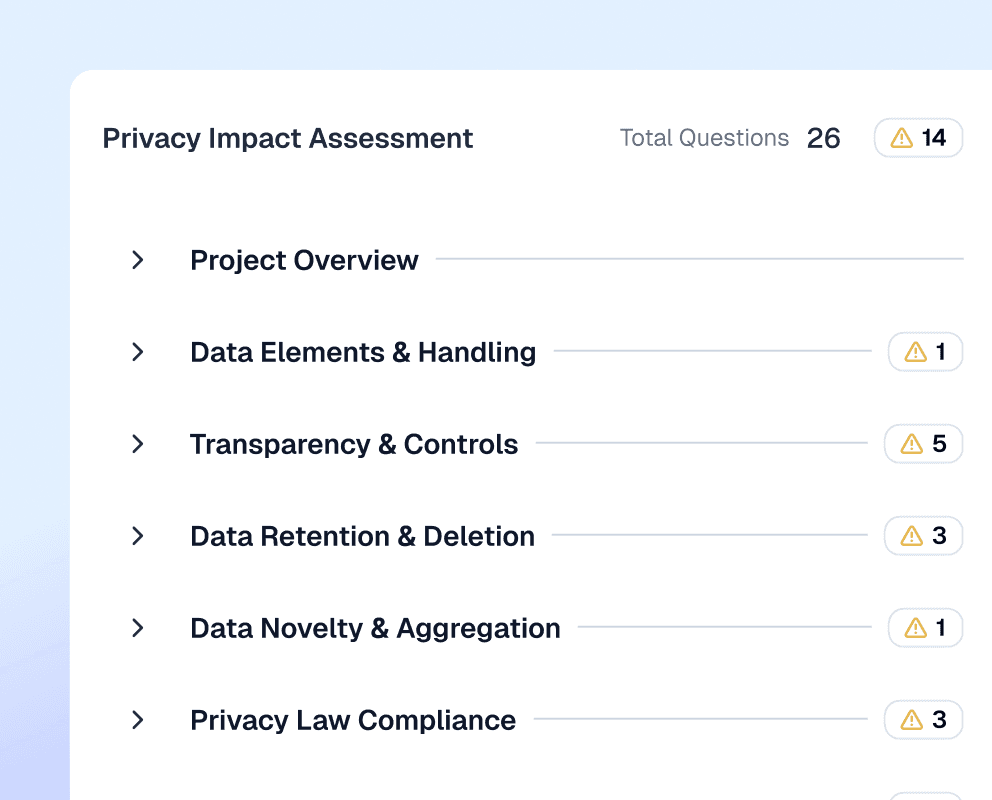Open the Project Overview section title
Viewport: 992px width, 800px height.
tap(304, 260)
